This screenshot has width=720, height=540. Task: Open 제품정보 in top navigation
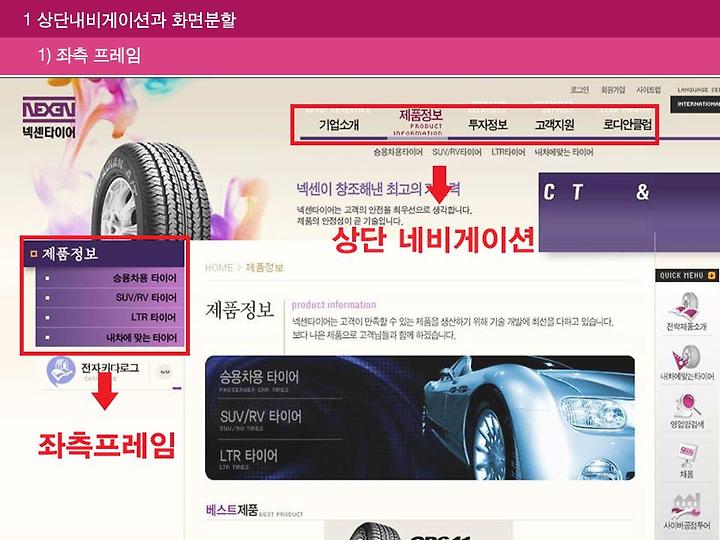click(420, 115)
